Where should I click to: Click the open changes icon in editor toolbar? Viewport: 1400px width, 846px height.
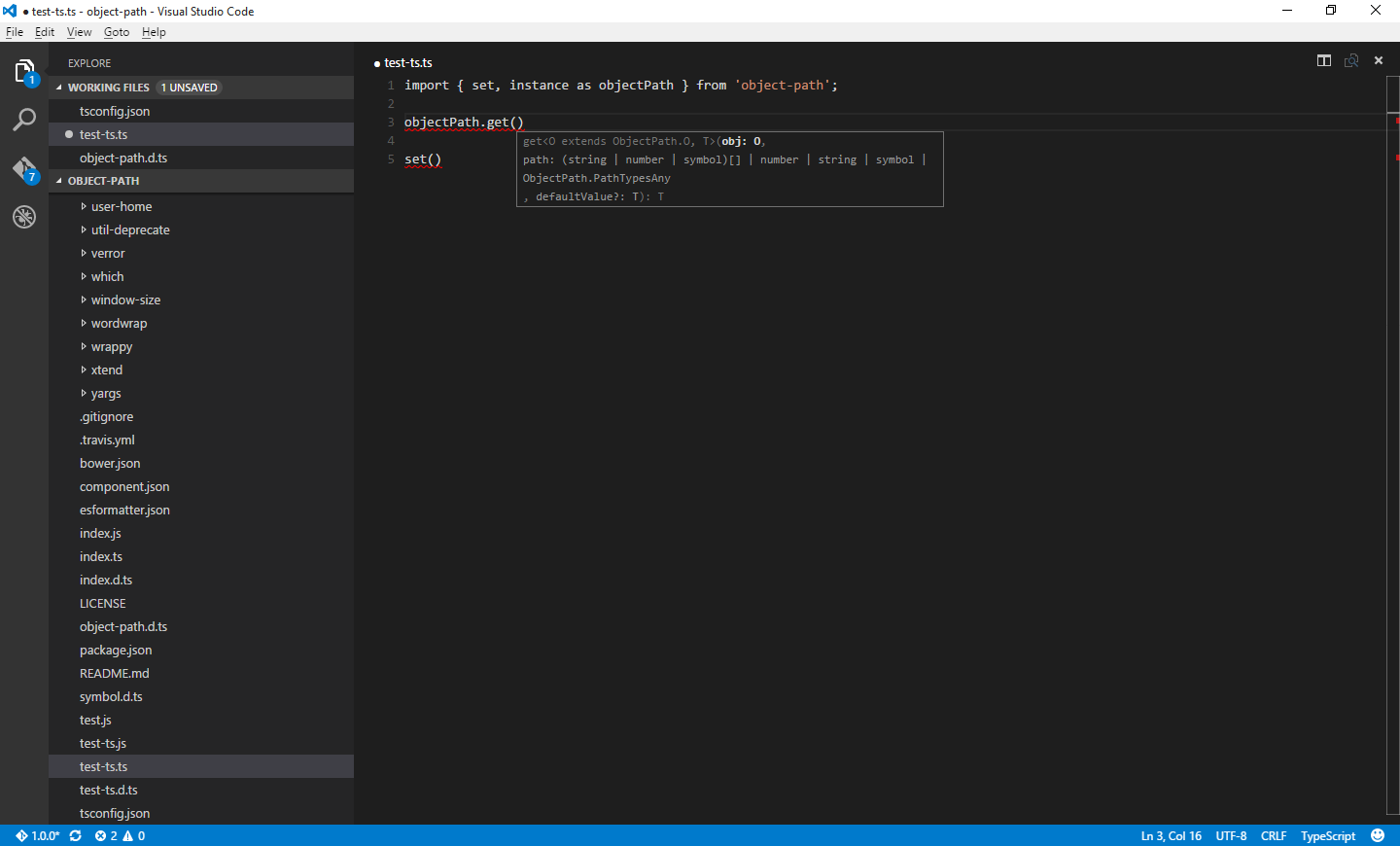(x=1351, y=60)
